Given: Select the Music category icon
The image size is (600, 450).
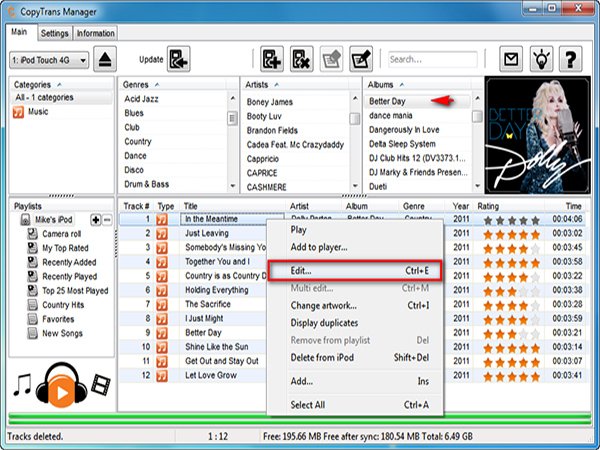Looking at the screenshot, I should [18, 112].
